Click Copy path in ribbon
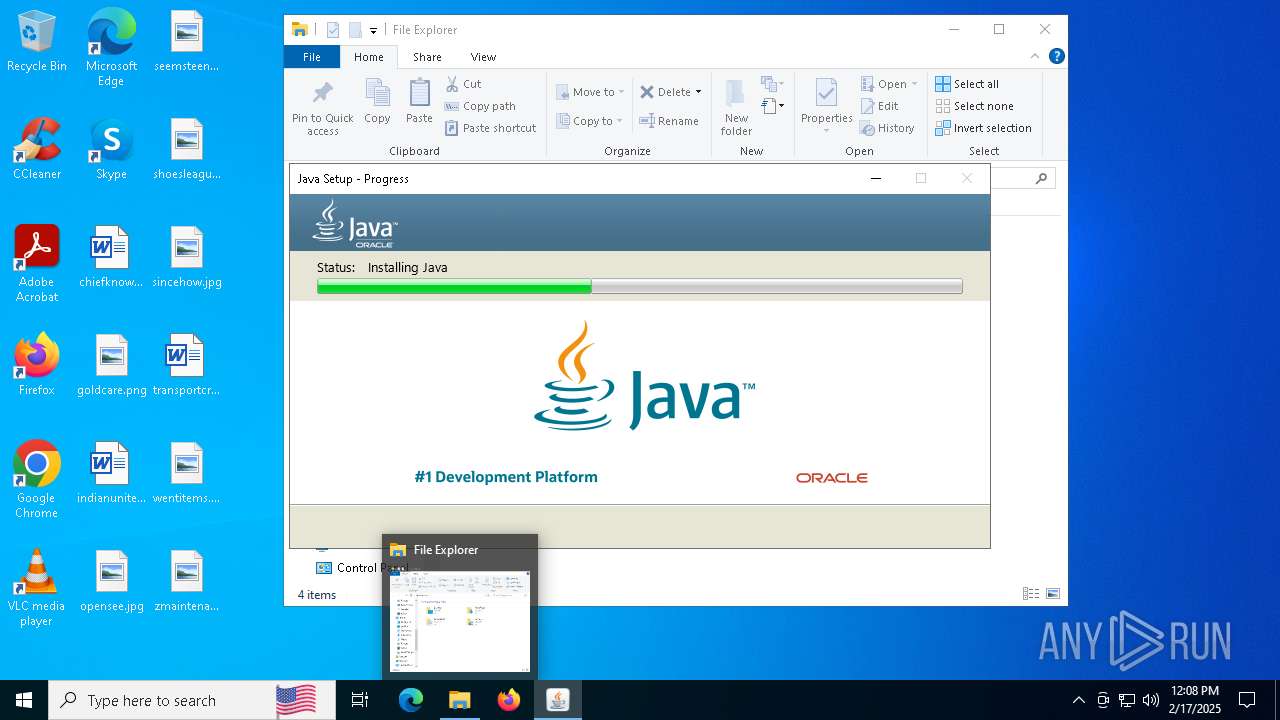 (x=480, y=106)
